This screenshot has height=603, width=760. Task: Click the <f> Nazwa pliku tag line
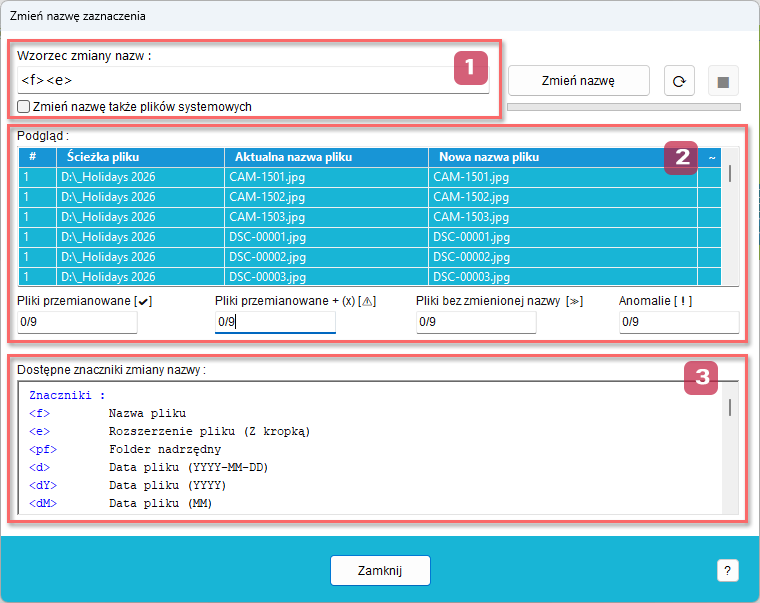pos(108,413)
